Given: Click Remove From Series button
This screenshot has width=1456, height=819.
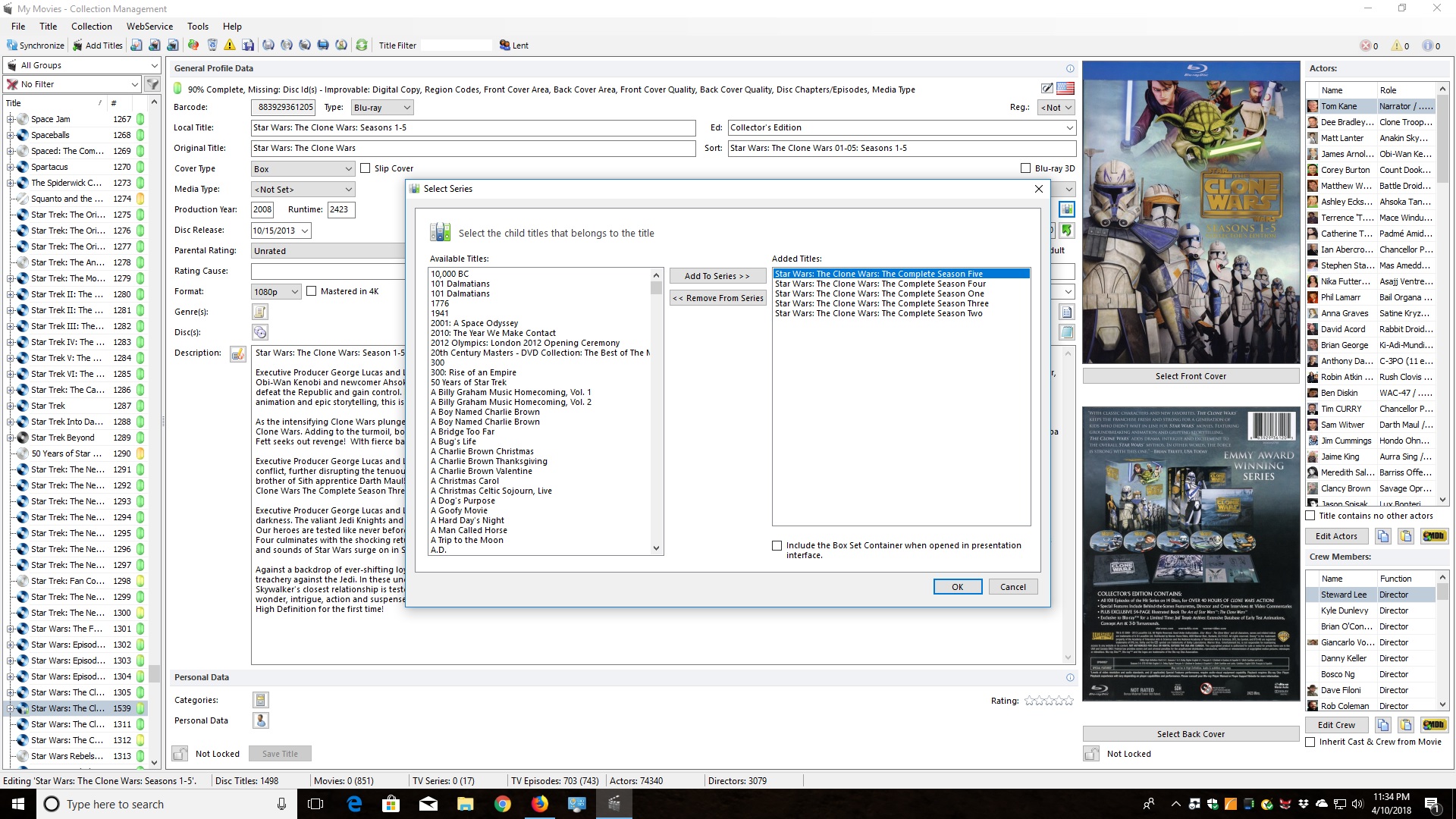Looking at the screenshot, I should click(717, 298).
